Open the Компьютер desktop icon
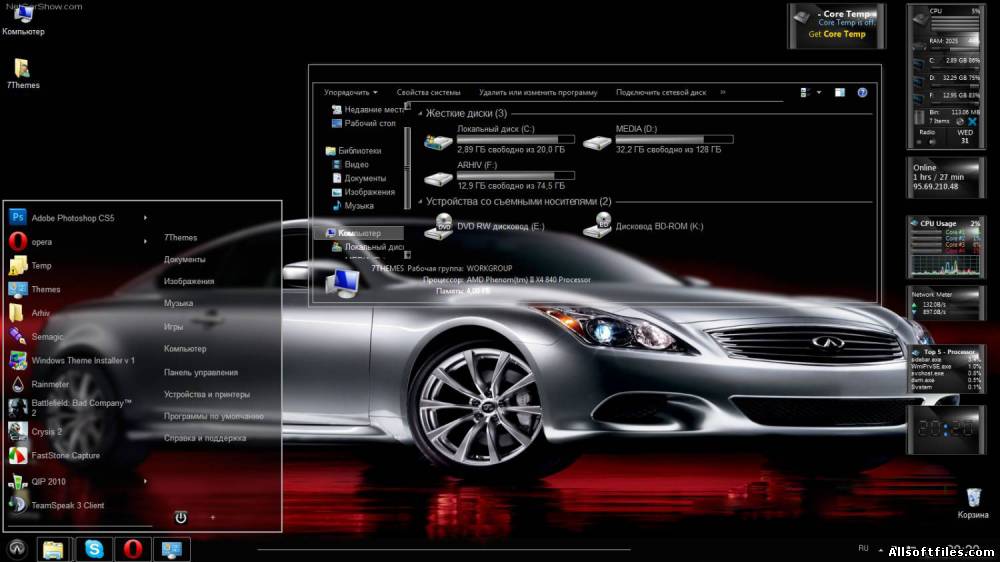This screenshot has width=1000, height=562. coord(23,19)
